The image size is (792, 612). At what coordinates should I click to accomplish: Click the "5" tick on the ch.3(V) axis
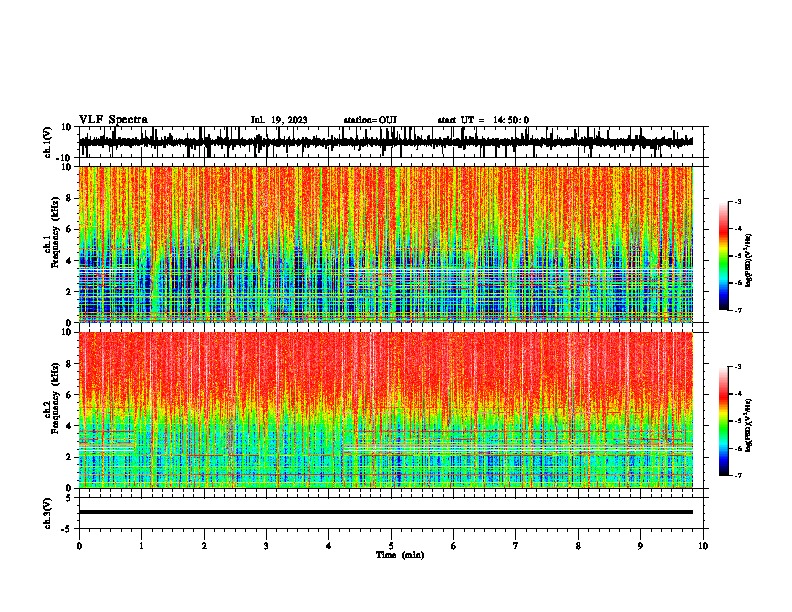(69, 497)
